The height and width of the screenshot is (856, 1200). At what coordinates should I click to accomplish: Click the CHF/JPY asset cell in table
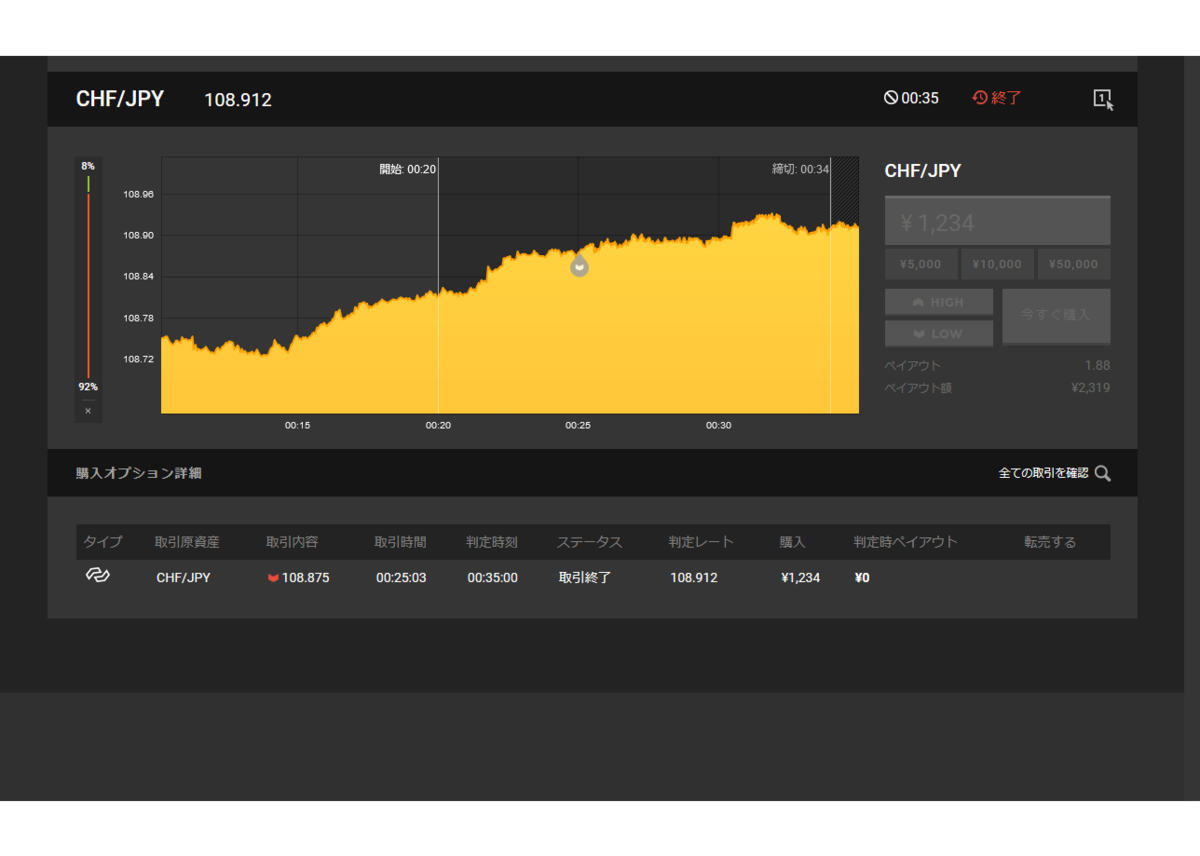click(x=184, y=578)
